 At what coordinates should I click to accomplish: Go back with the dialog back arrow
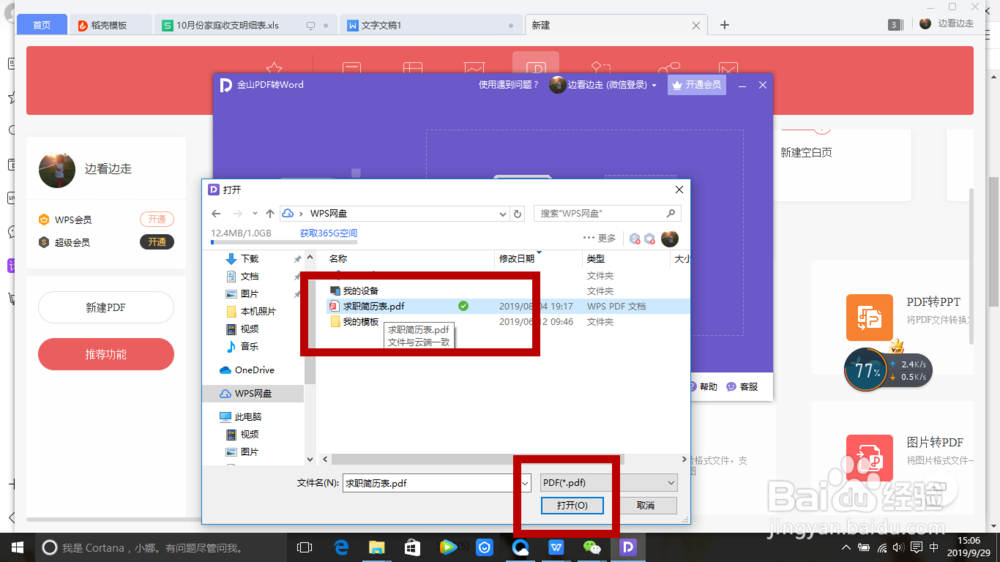216,214
